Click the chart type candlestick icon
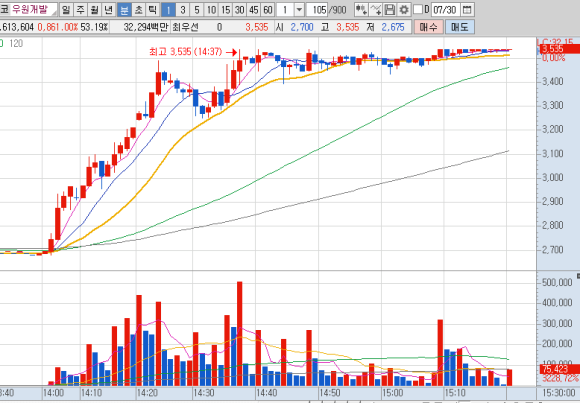The image size is (580, 403). pos(361,10)
